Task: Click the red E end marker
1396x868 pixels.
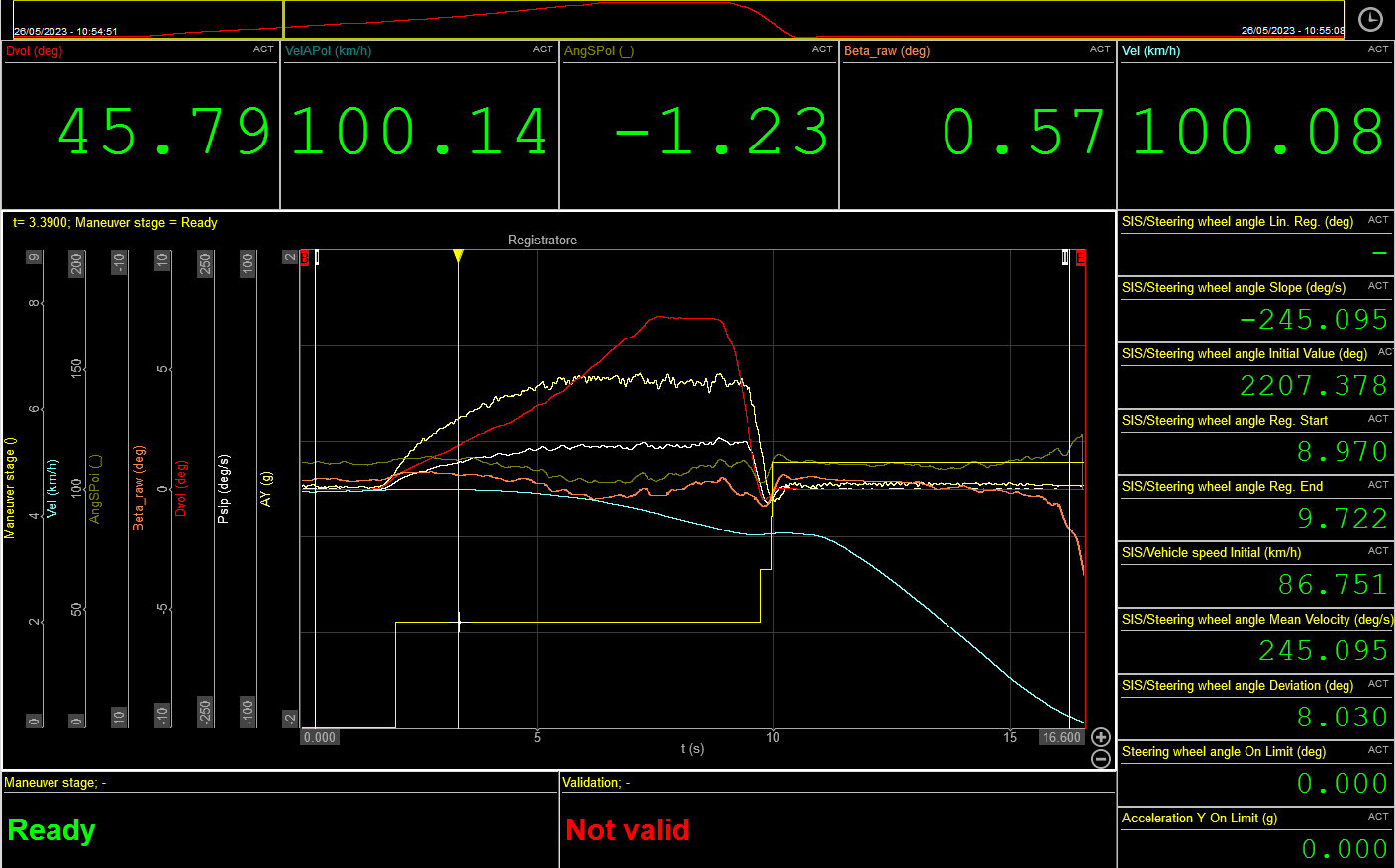Action: tap(1081, 258)
